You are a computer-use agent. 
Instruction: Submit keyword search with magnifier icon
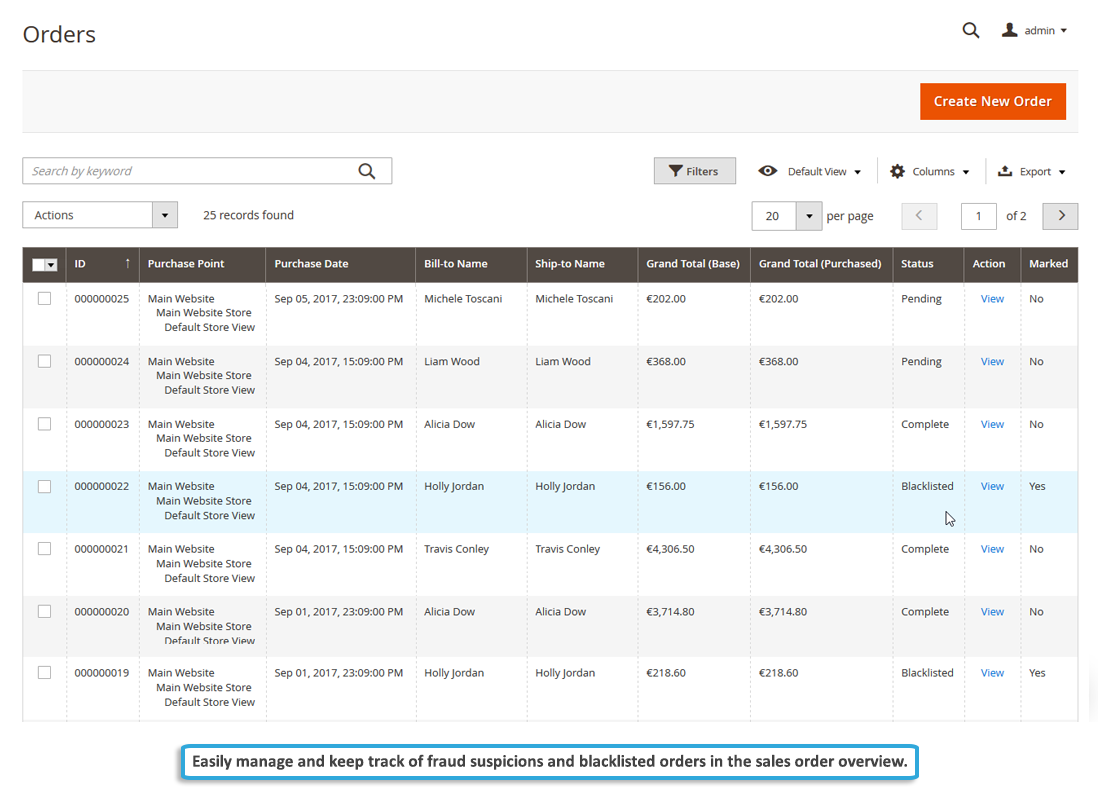click(367, 171)
